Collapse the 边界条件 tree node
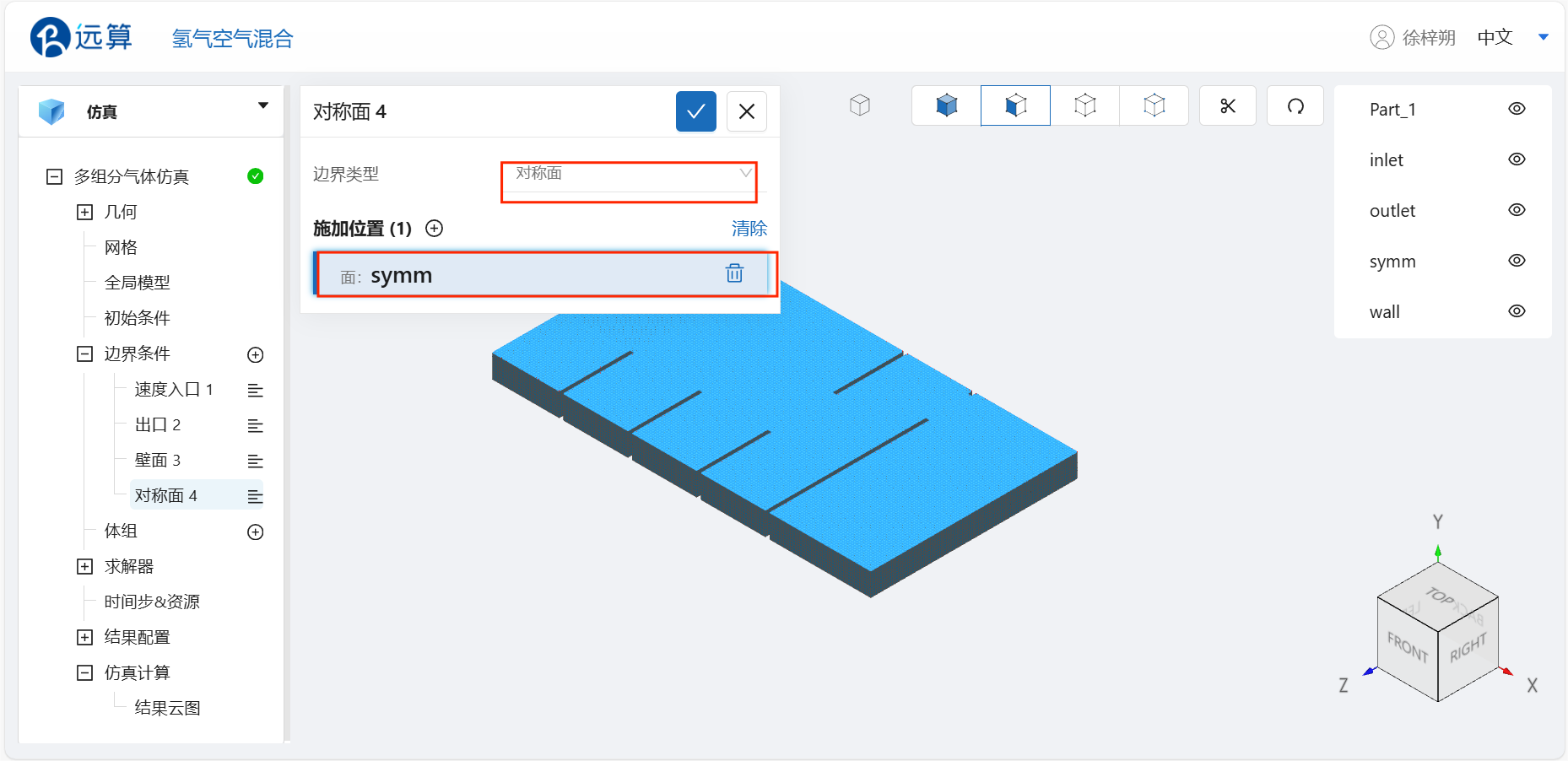 coord(85,354)
